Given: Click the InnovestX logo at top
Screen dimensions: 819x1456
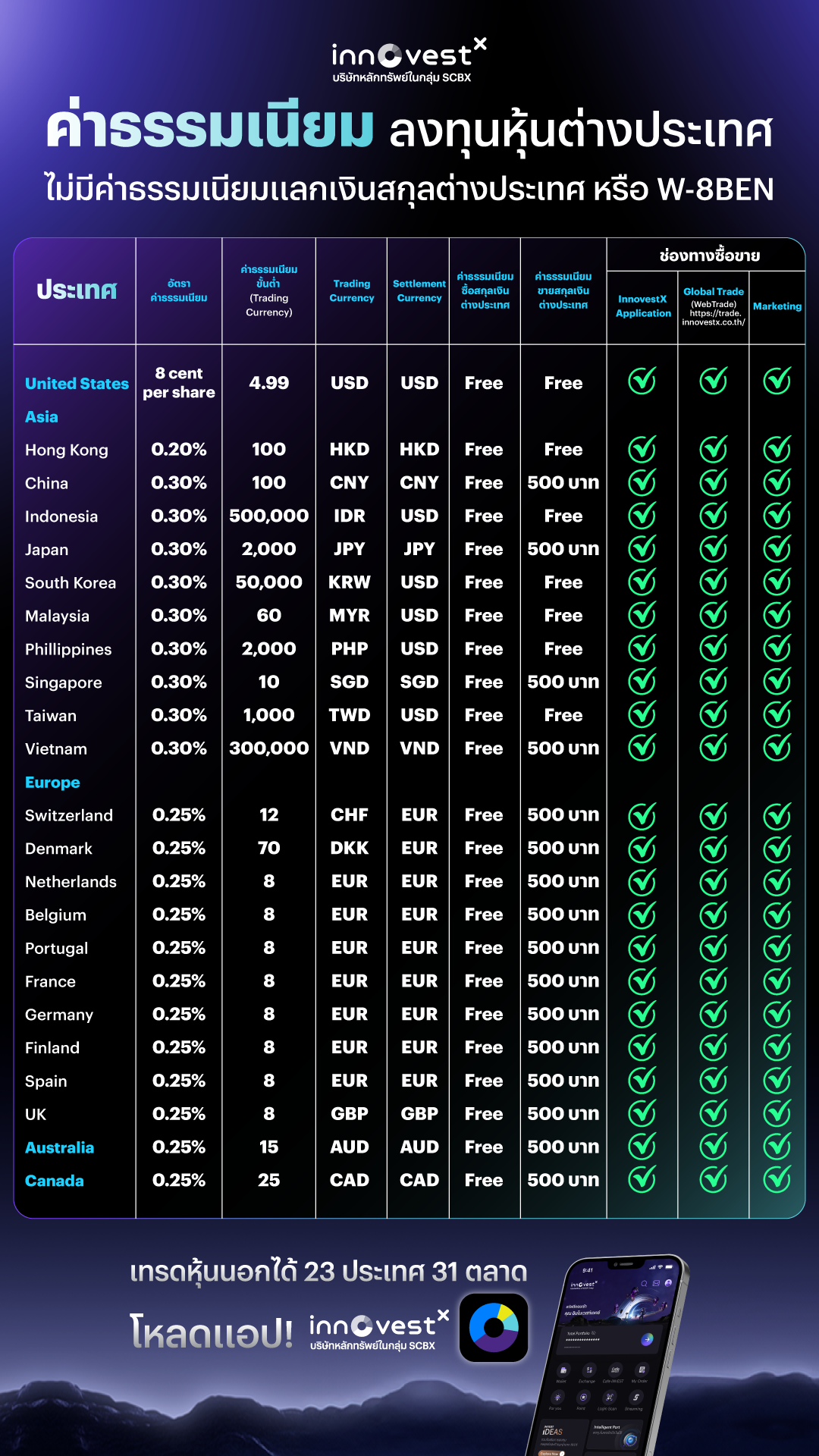Looking at the screenshot, I should 409,60.
